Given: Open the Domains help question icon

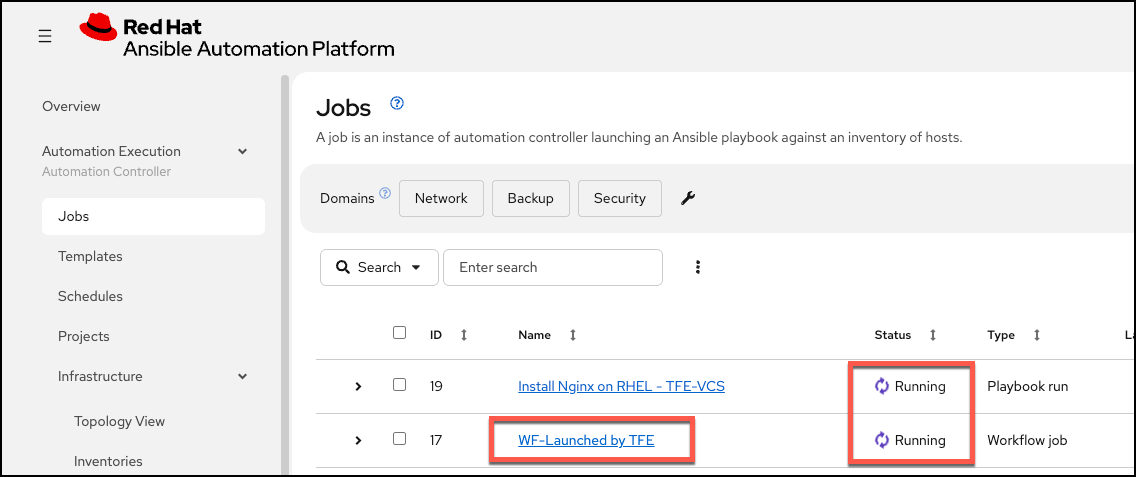Looking at the screenshot, I should [x=385, y=194].
